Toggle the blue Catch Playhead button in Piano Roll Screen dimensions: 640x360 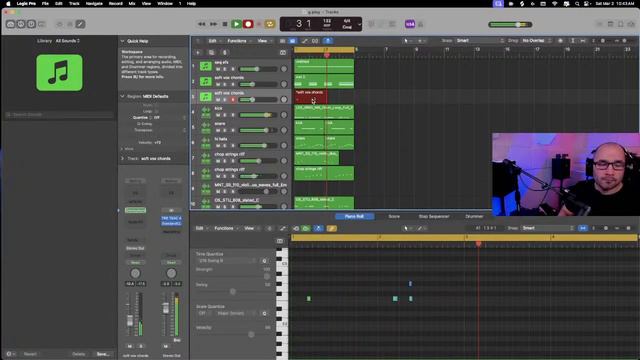coord(318,228)
